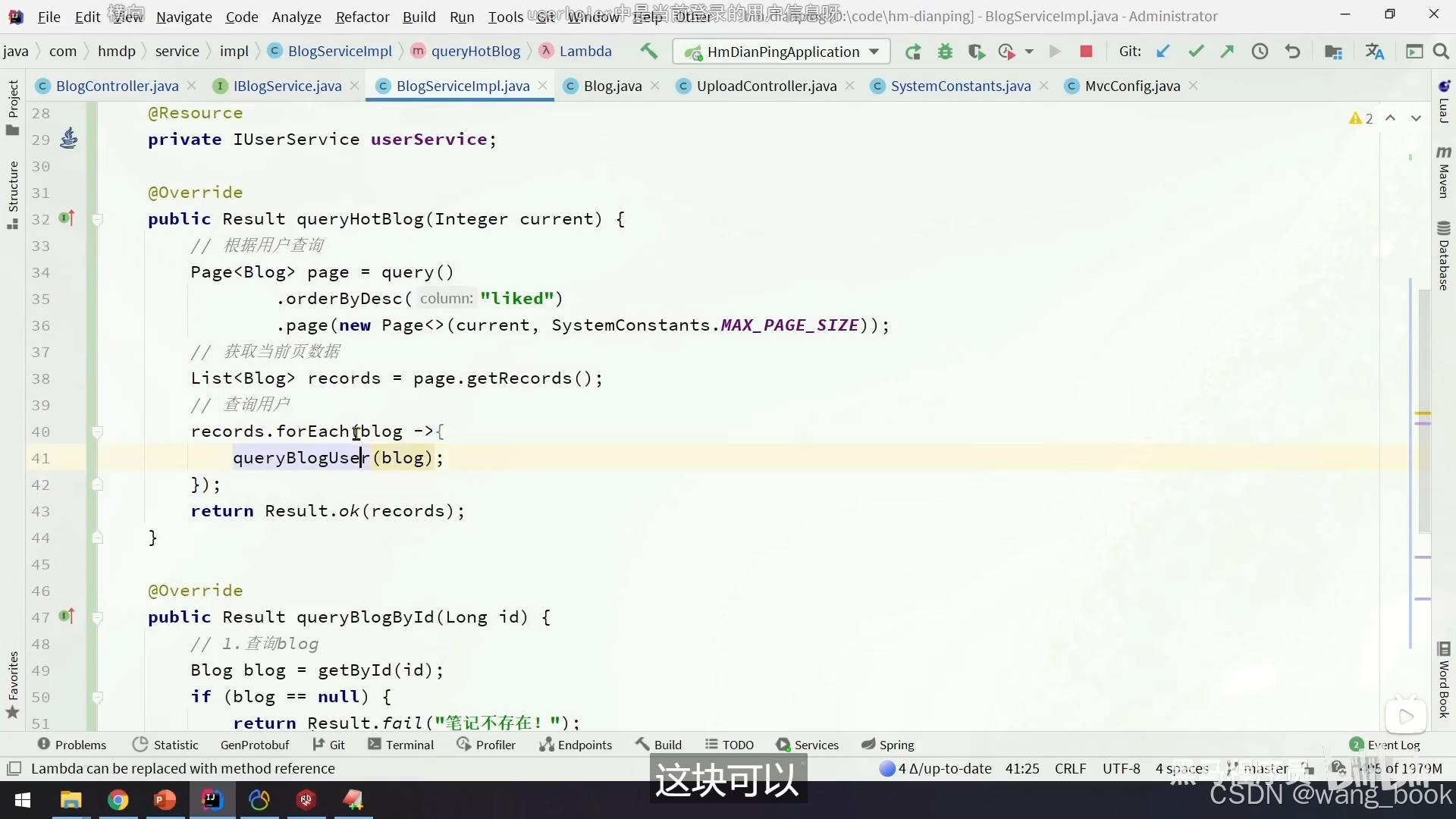The height and width of the screenshot is (819, 1456).
Task: Click Git update project blue arrow
Action: pos(1163,52)
